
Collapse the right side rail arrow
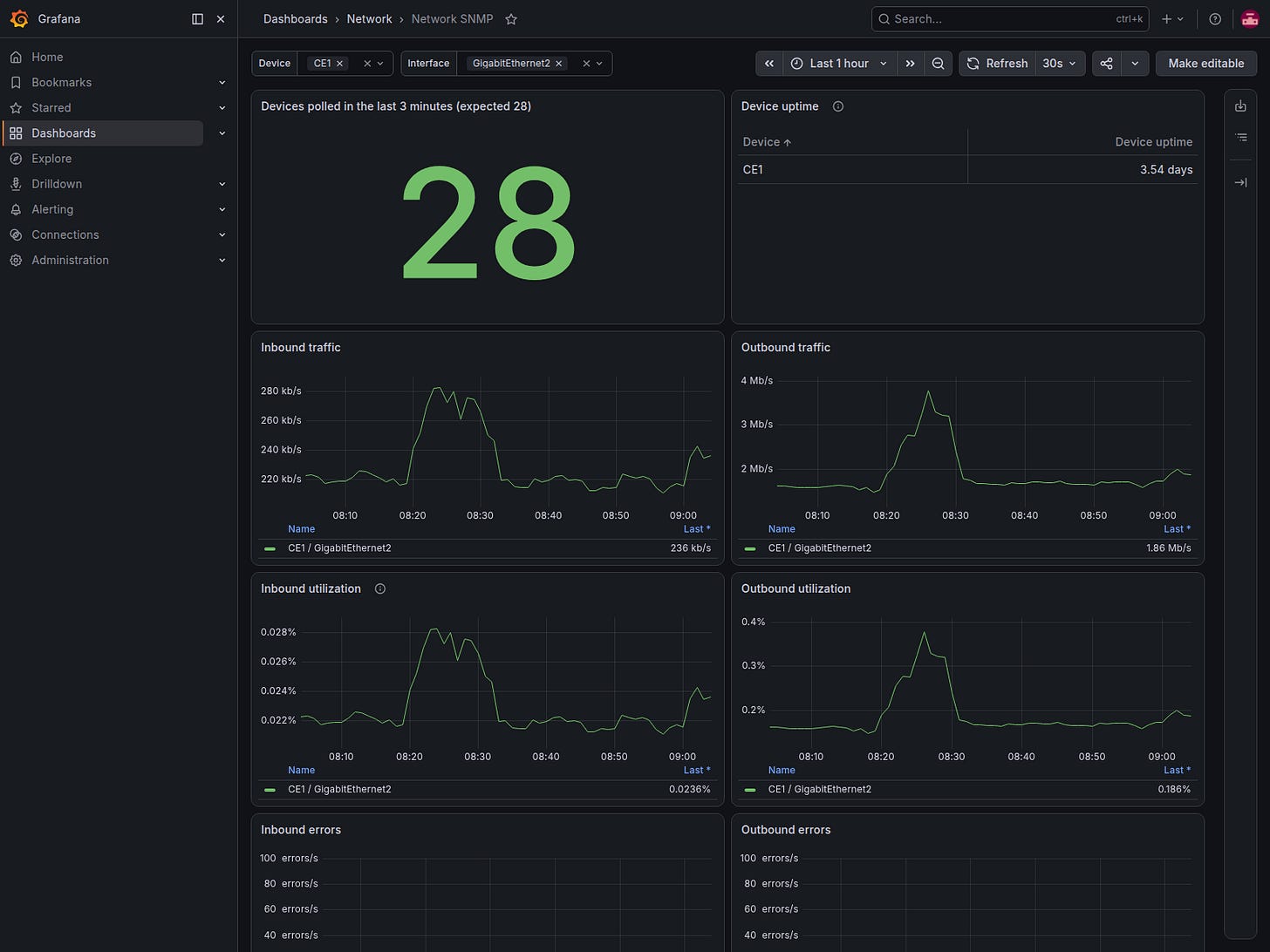pyautogui.click(x=1240, y=182)
